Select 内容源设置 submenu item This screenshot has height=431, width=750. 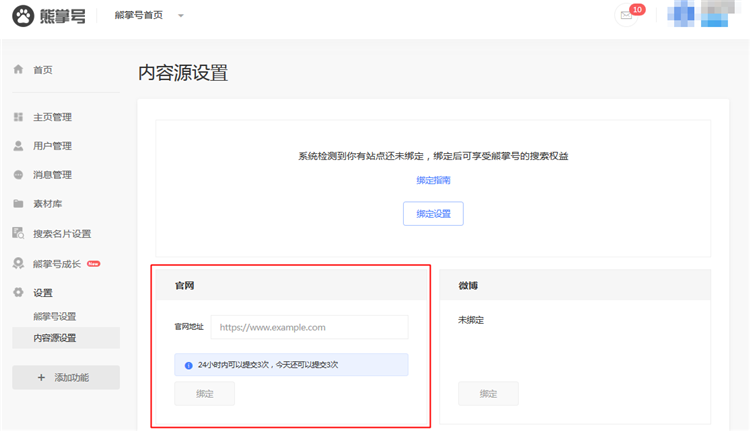click(55, 338)
